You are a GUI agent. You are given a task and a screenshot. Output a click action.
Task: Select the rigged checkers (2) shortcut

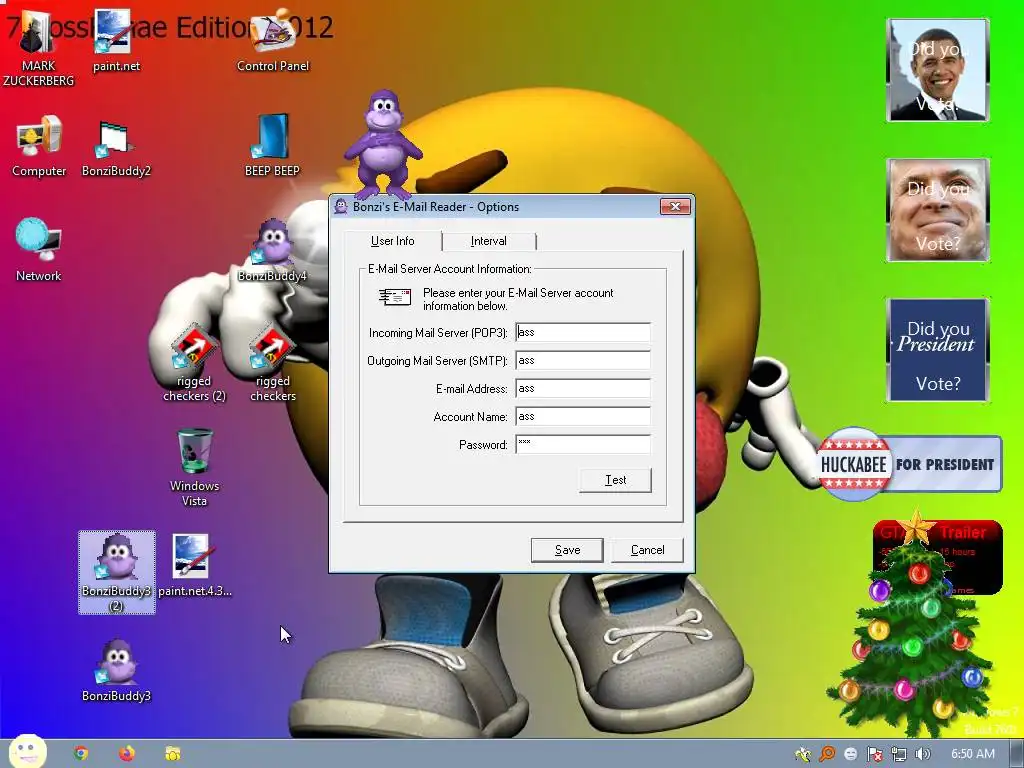194,362
